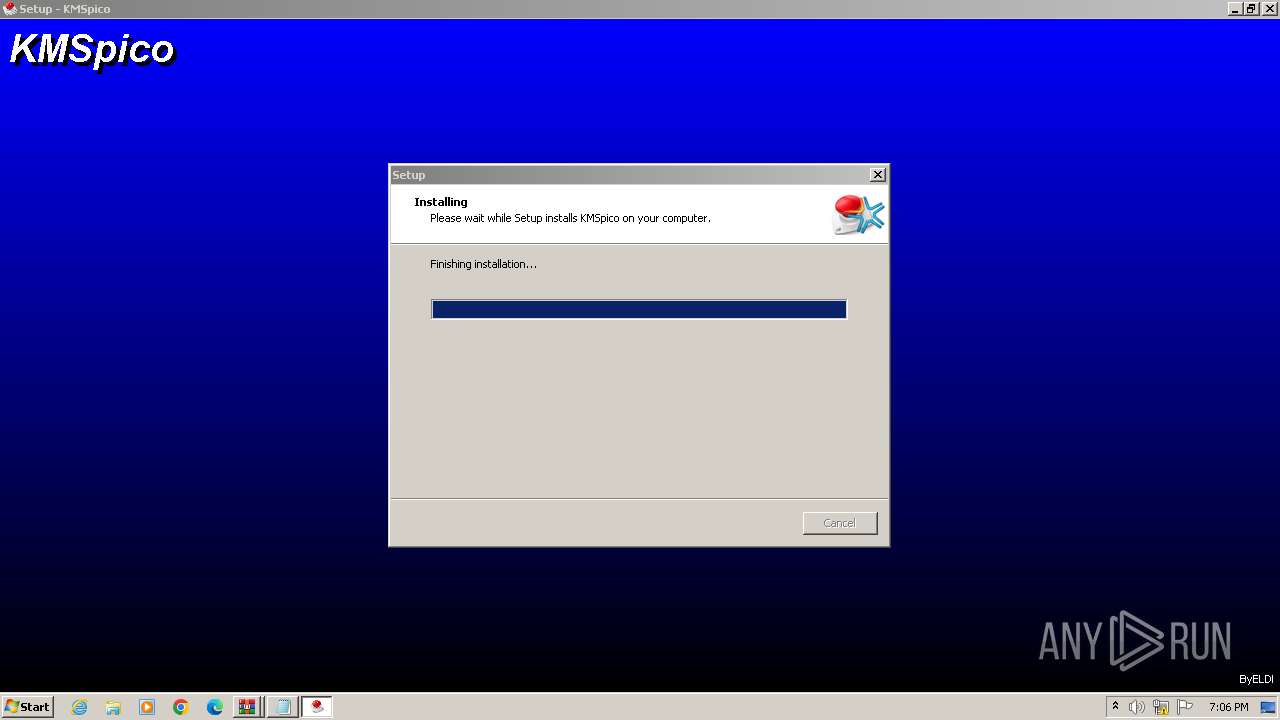
Task: Click the 'Finishing installation...' status text
Action: tap(483, 264)
